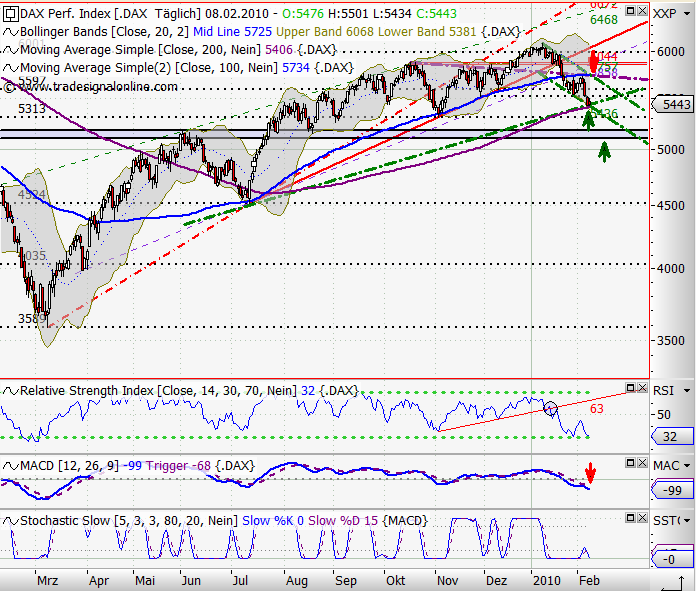Viewport: 696px width, 591px height.
Task: Click the Slow %K 0 value
Action: pos(273,521)
